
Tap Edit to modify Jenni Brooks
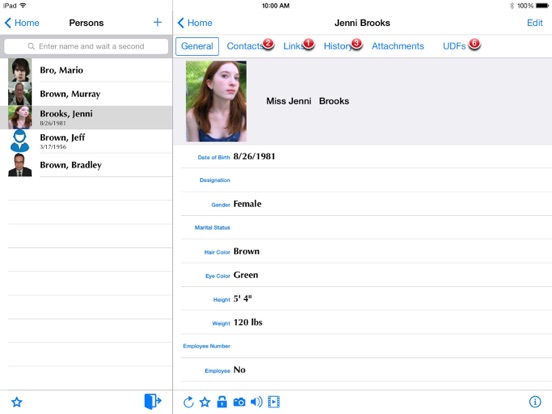[534, 23]
